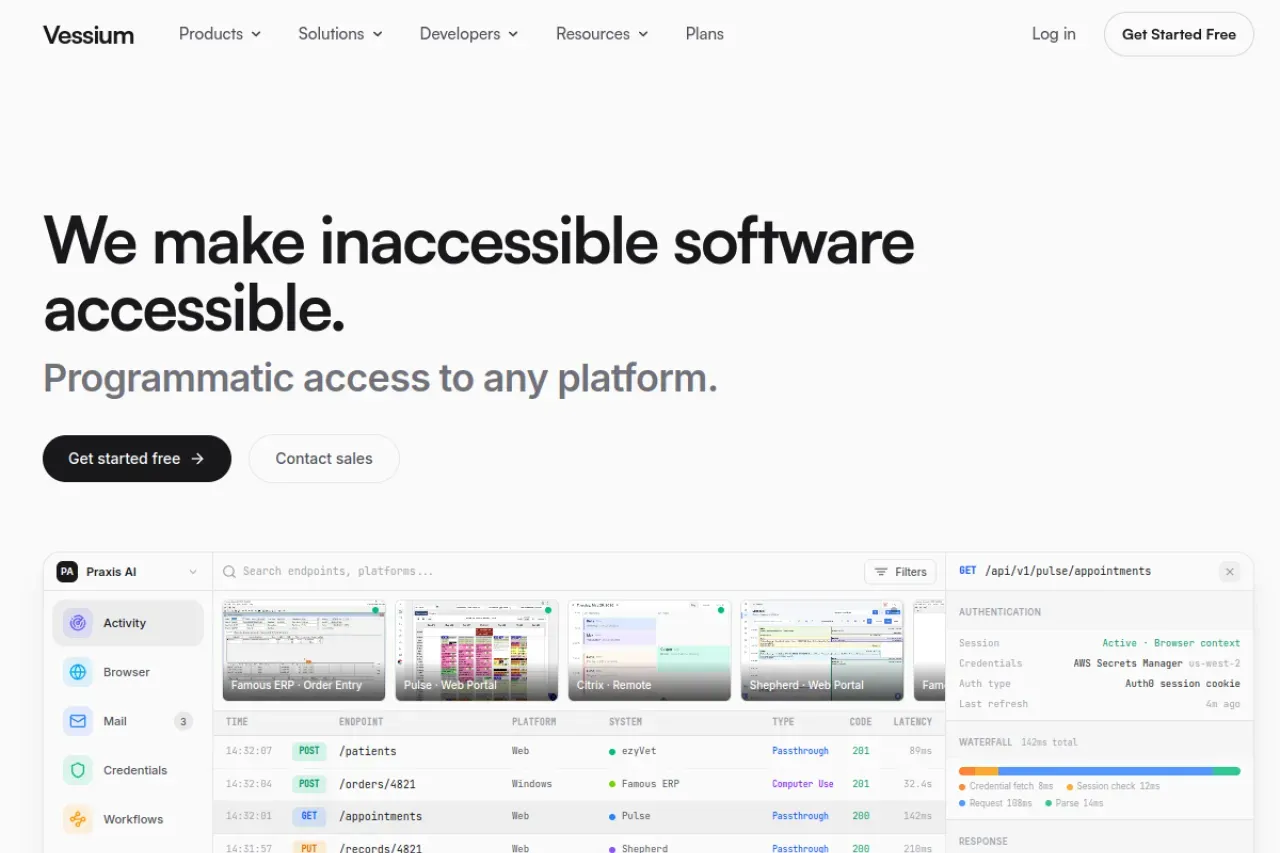Click the Request 108ms legend entry
The height and width of the screenshot is (853, 1280).
(x=997, y=803)
